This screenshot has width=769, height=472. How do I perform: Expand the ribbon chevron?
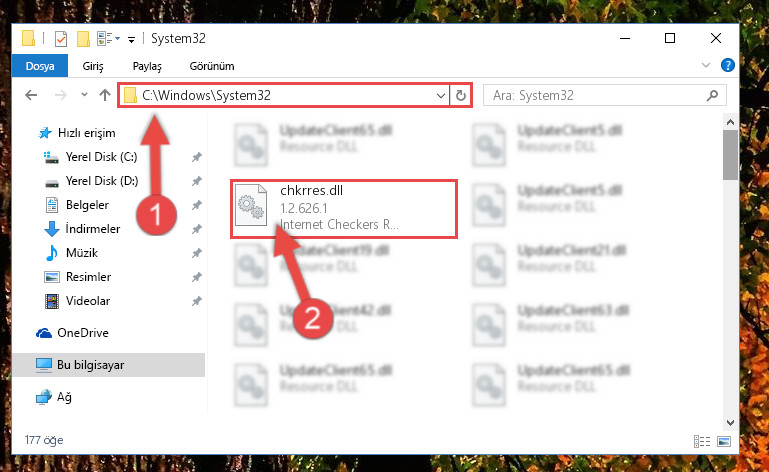point(706,65)
